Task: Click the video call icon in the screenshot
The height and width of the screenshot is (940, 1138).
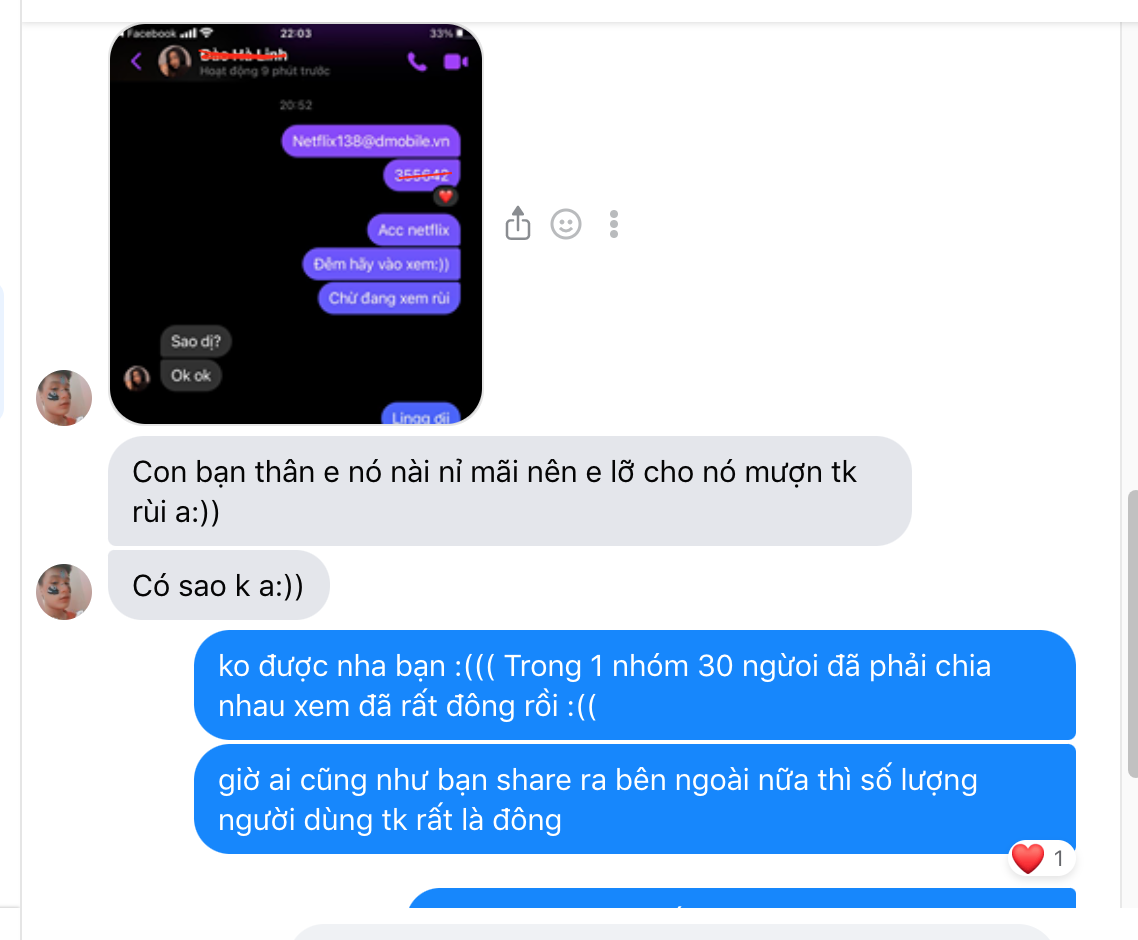Action: 456,62
